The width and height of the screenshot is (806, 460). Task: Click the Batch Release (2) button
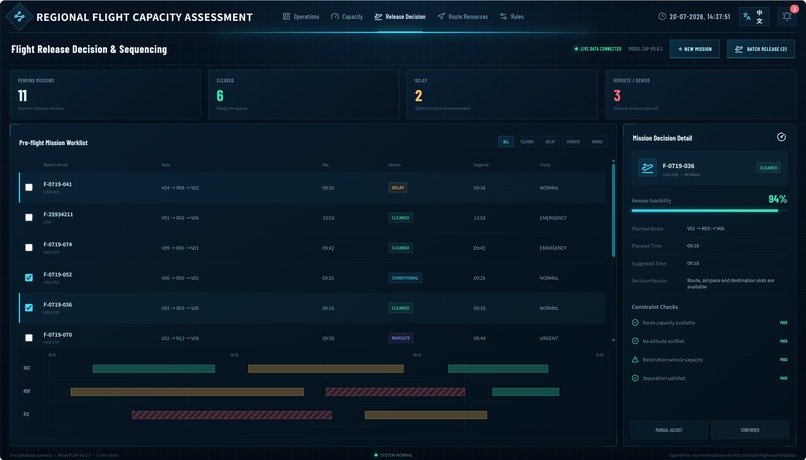[761, 49]
